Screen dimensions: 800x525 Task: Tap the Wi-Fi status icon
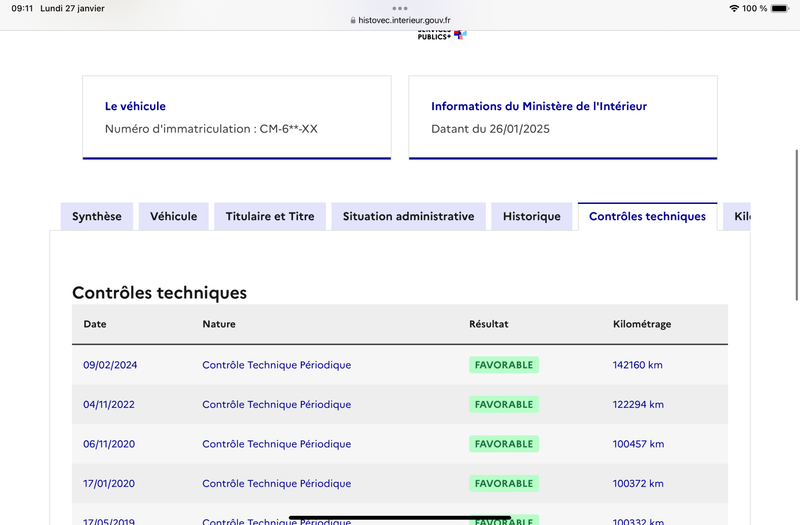click(734, 8)
